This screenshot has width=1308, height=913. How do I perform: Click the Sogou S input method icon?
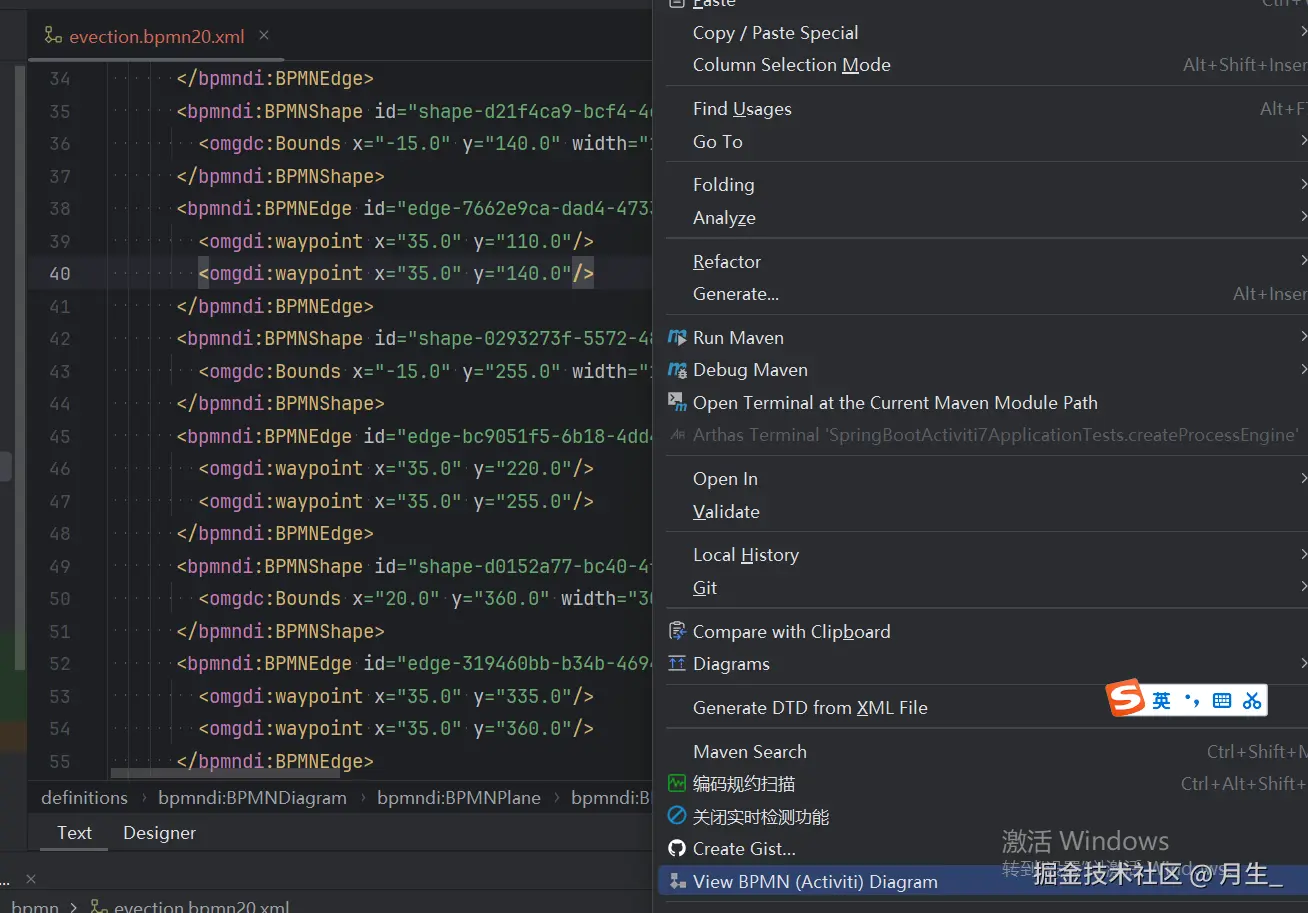click(x=1127, y=700)
